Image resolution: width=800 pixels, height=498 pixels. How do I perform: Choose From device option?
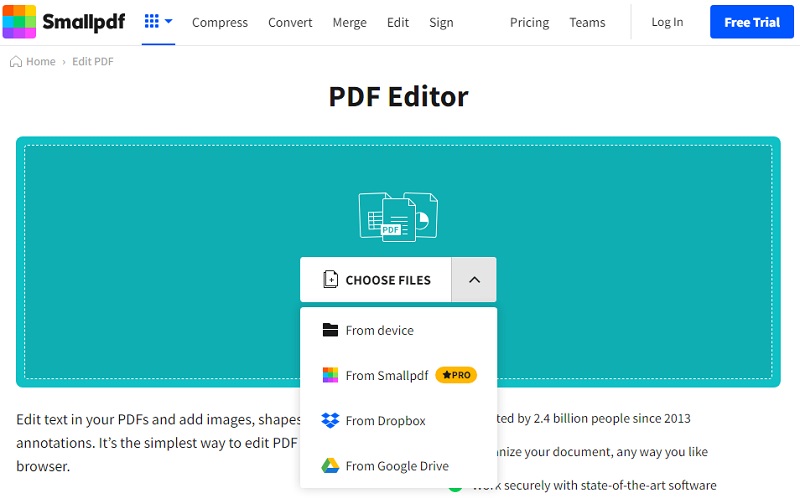coord(398,330)
